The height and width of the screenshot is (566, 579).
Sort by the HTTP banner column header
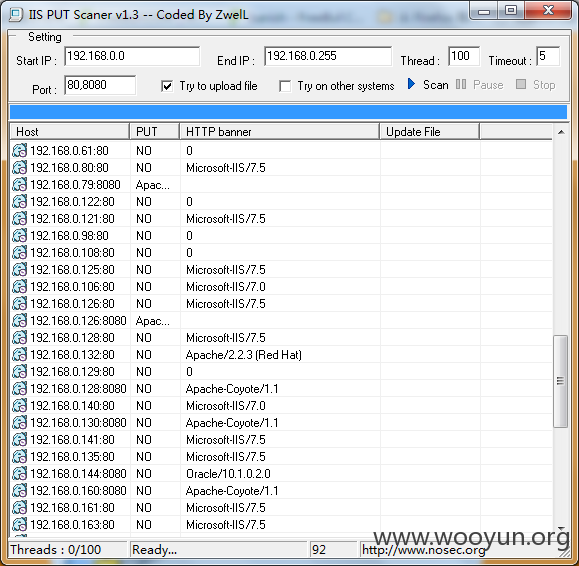280,131
